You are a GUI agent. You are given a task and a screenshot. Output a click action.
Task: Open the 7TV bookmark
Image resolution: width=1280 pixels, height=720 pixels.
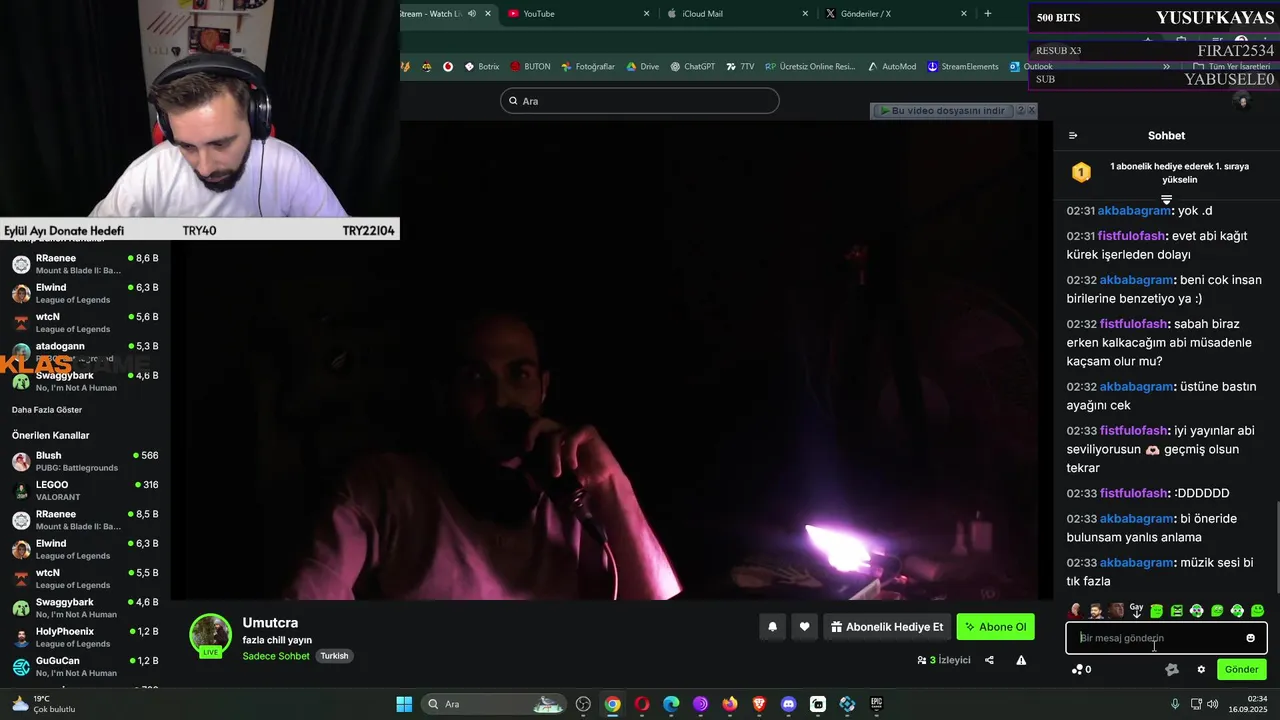point(740,67)
